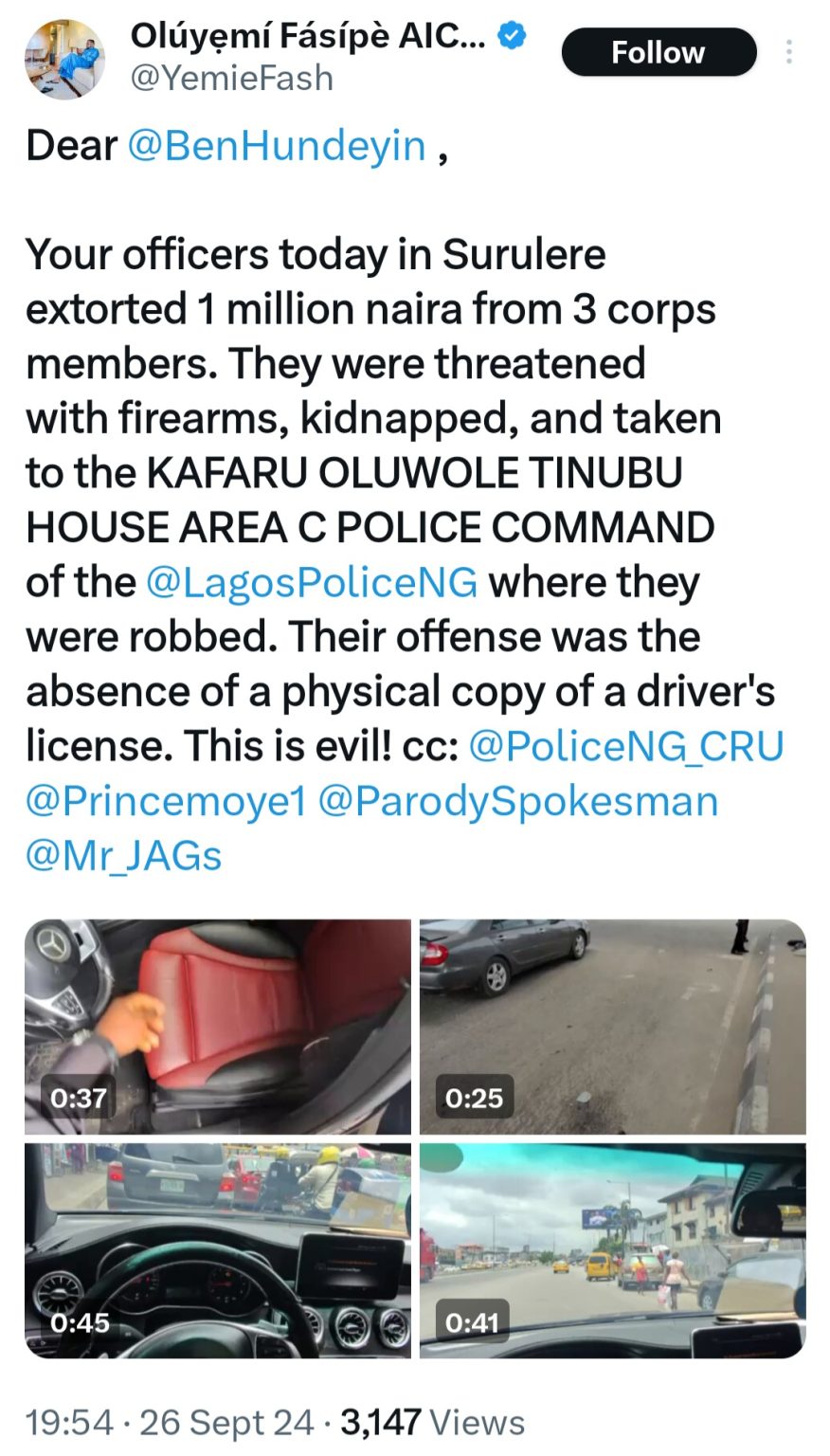Viewport: 830px width, 1456px height.
Task: Open the @YemieFash handle
Action: 231,77
